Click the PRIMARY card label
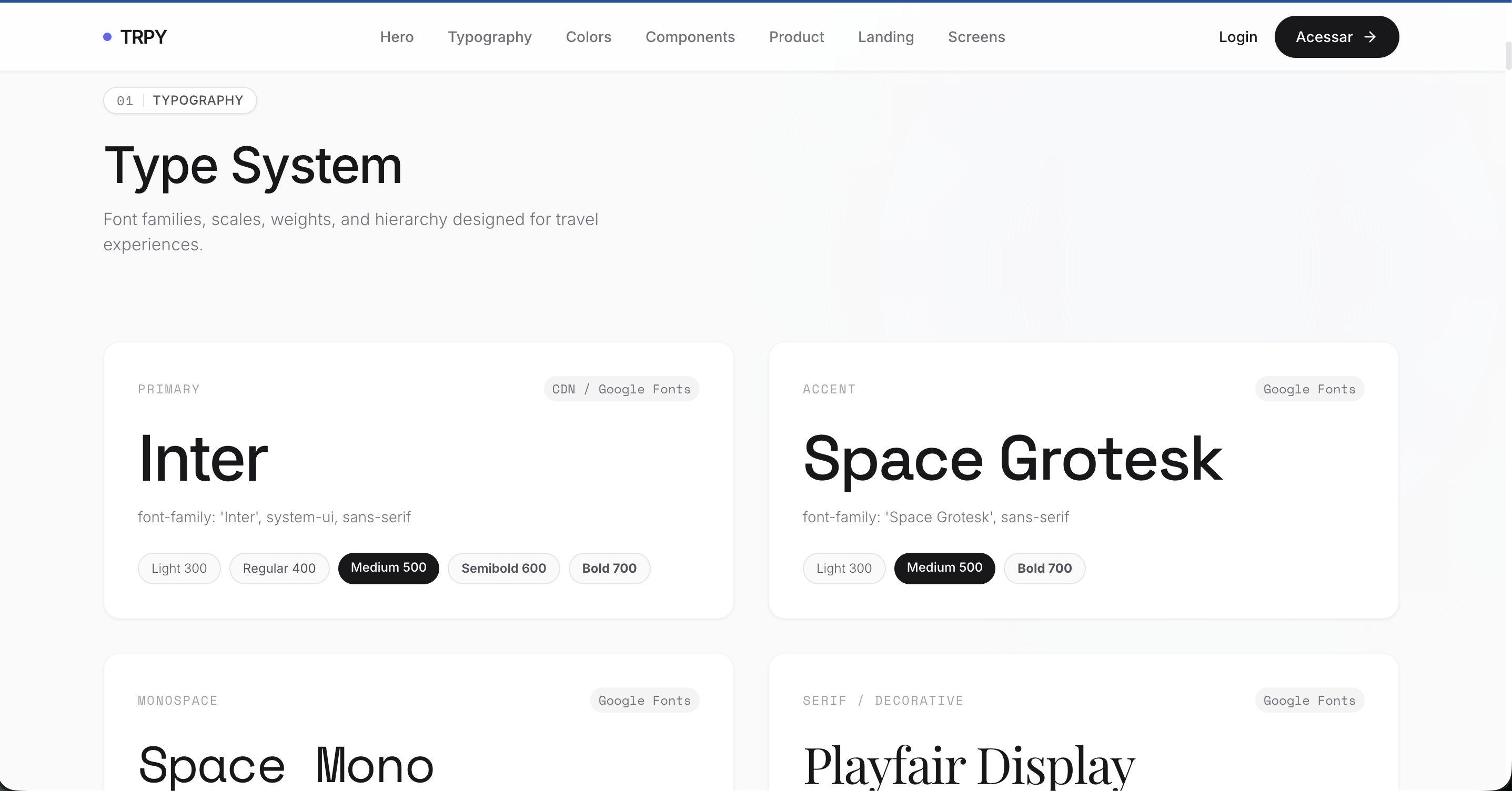The image size is (1512, 791). click(x=169, y=389)
